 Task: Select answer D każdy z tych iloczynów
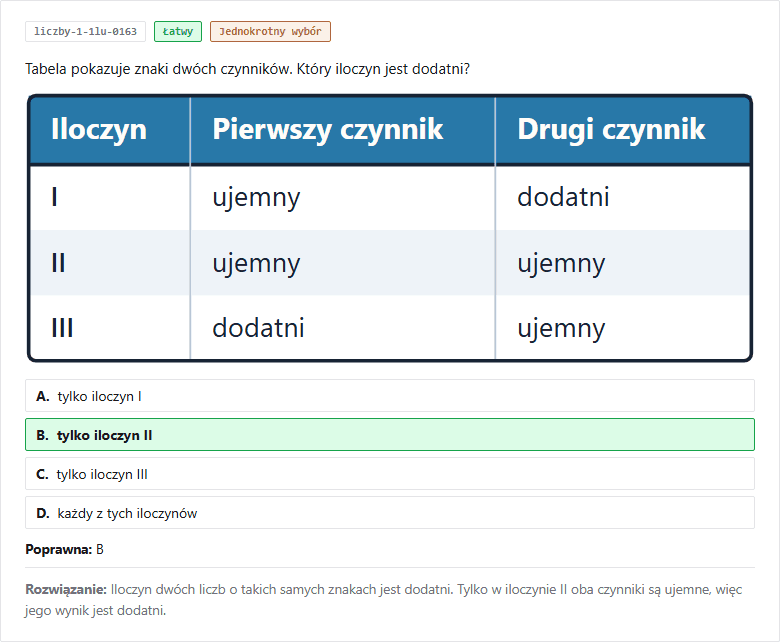(390, 513)
